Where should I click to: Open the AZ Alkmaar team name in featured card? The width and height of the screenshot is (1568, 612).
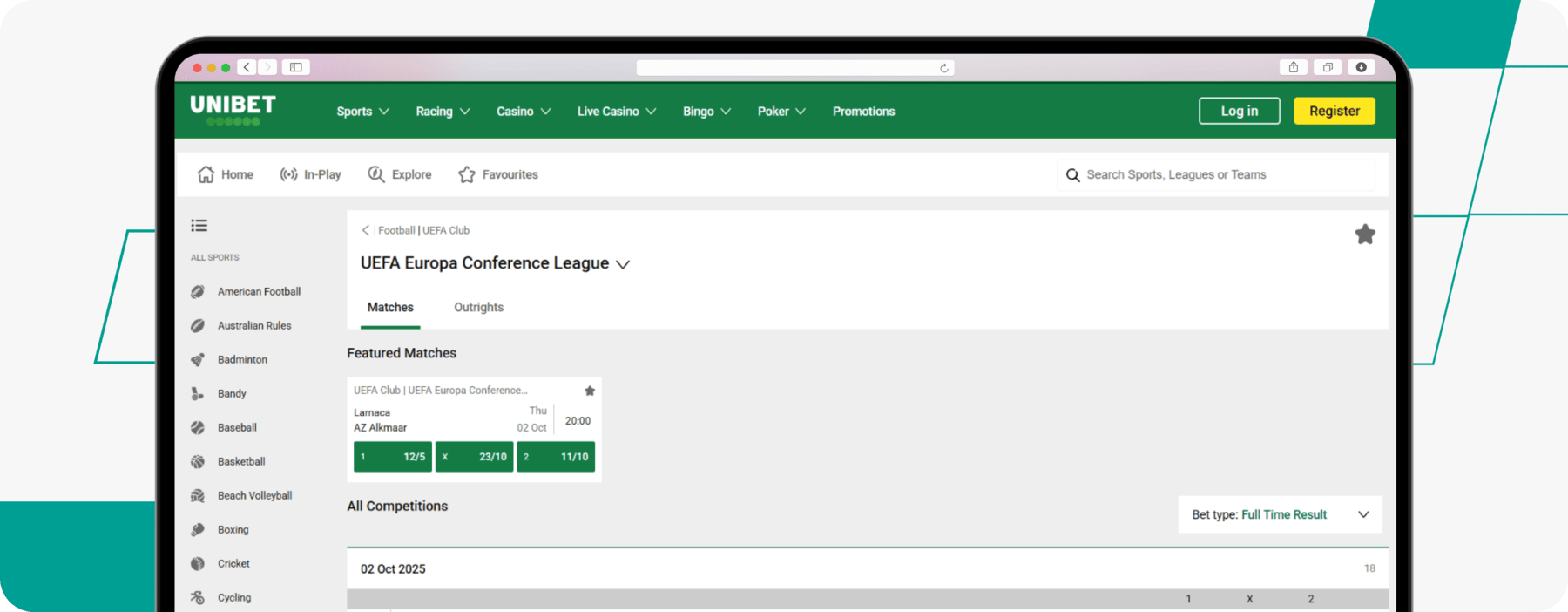pos(380,428)
